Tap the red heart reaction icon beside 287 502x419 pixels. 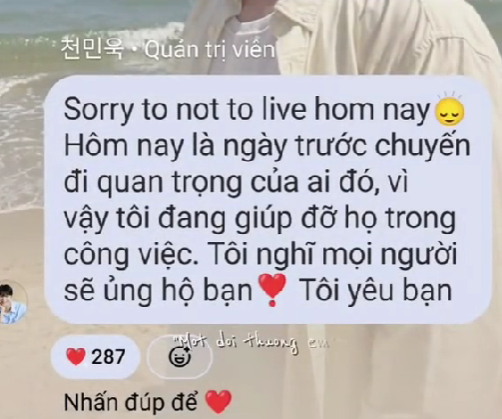76,356
